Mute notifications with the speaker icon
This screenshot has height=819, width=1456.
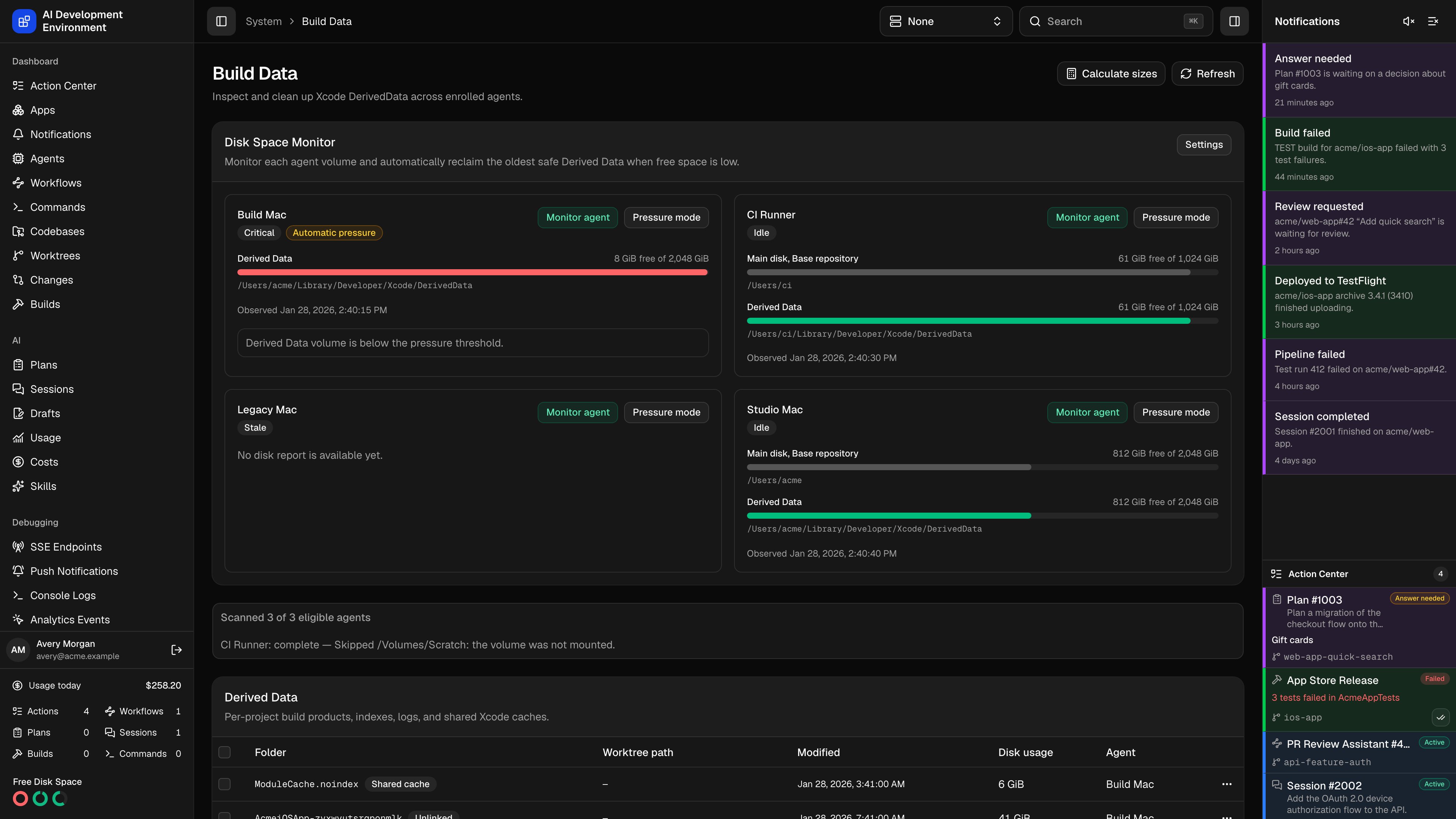[x=1409, y=22]
